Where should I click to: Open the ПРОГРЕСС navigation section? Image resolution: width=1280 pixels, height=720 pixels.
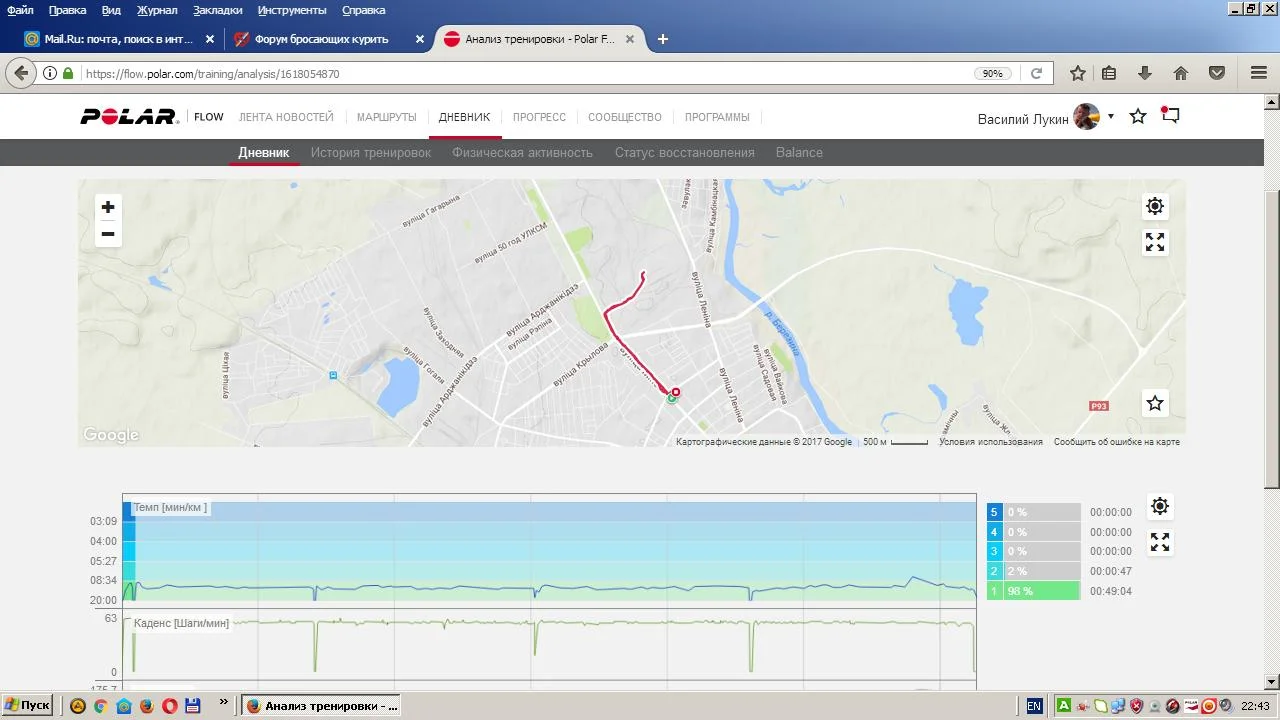[x=539, y=117]
